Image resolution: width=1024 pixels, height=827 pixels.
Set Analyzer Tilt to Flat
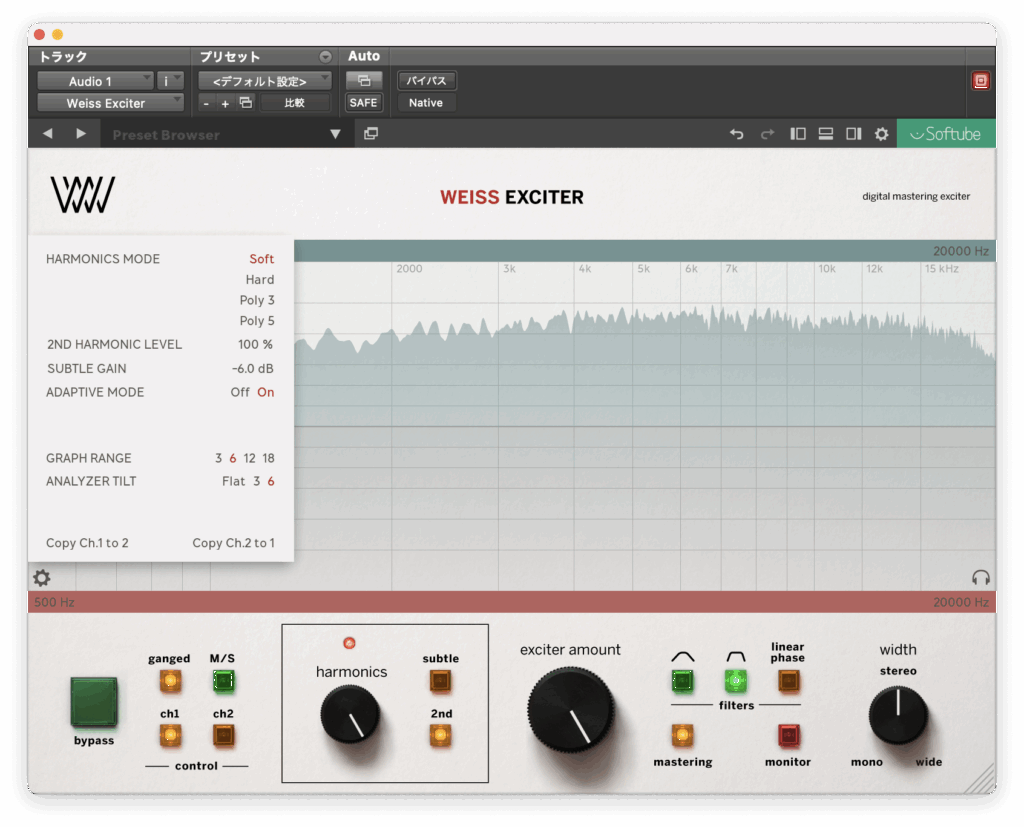click(x=233, y=481)
